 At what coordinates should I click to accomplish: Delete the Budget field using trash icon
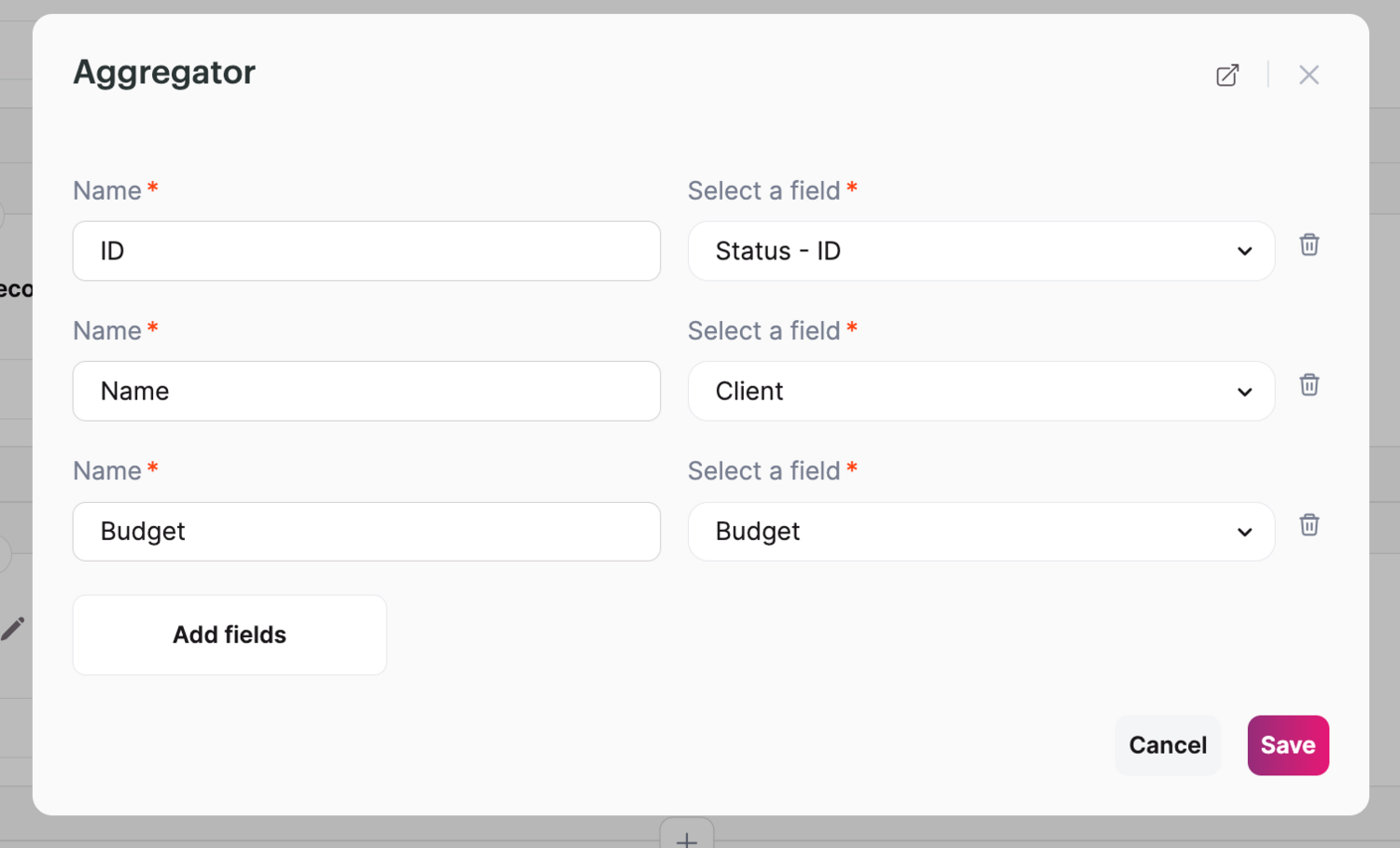tap(1309, 524)
